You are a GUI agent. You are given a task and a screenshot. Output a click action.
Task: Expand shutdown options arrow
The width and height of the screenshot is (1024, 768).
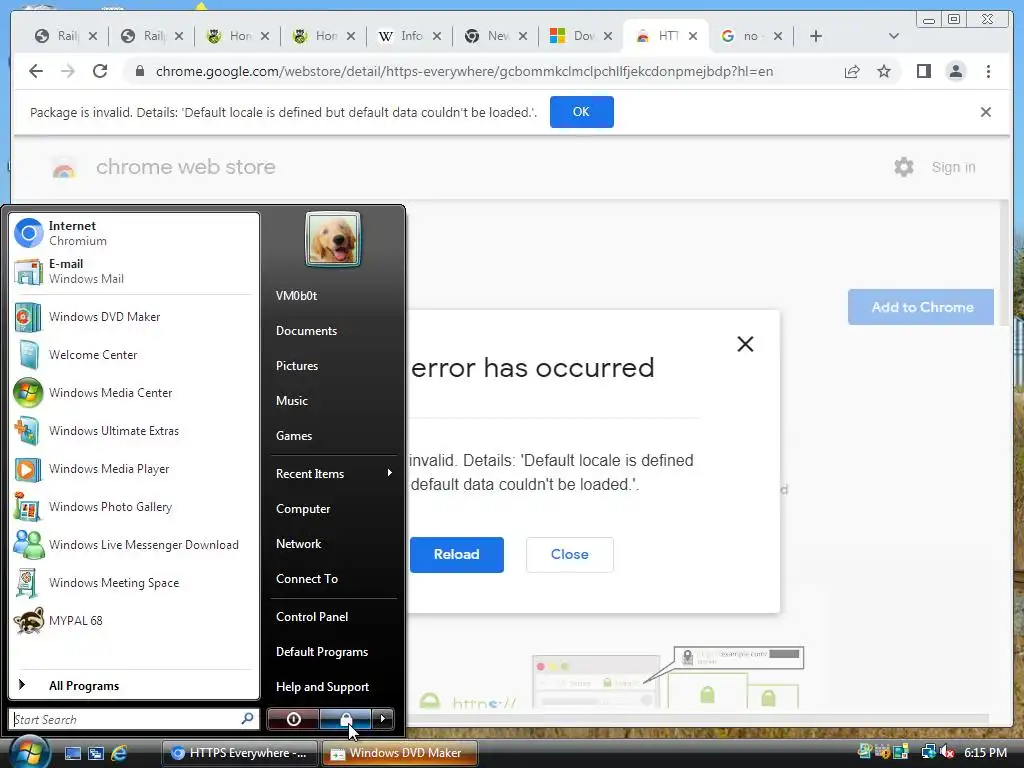pos(383,719)
